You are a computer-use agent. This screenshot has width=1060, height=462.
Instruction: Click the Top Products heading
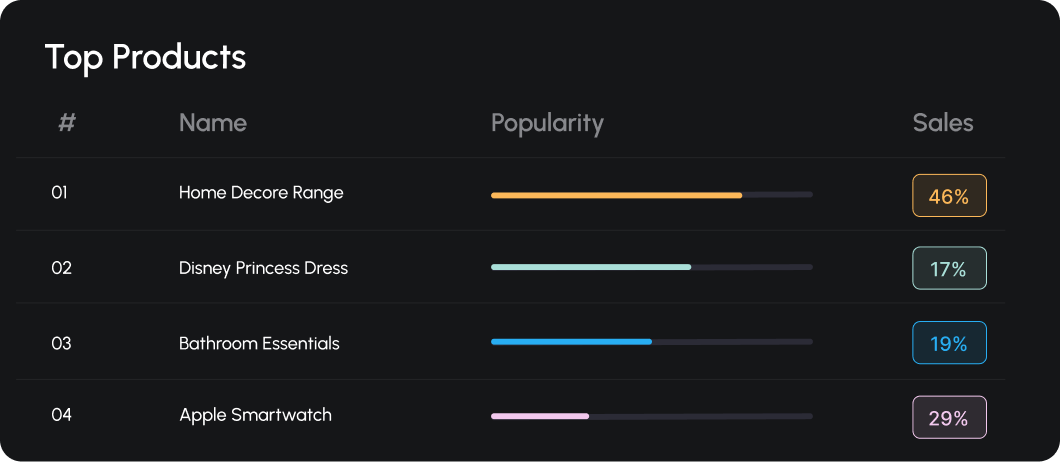point(145,57)
